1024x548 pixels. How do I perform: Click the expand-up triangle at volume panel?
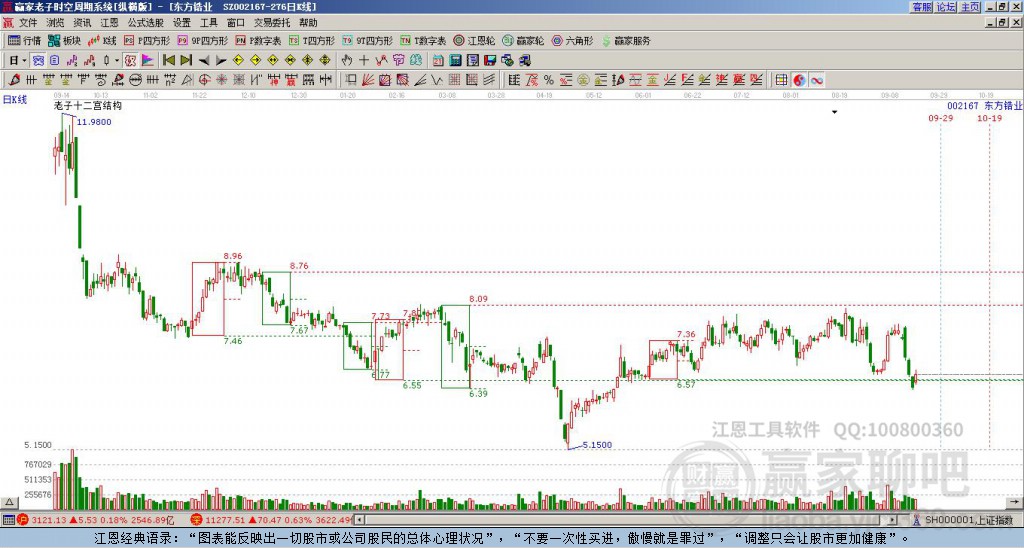tap(8, 502)
